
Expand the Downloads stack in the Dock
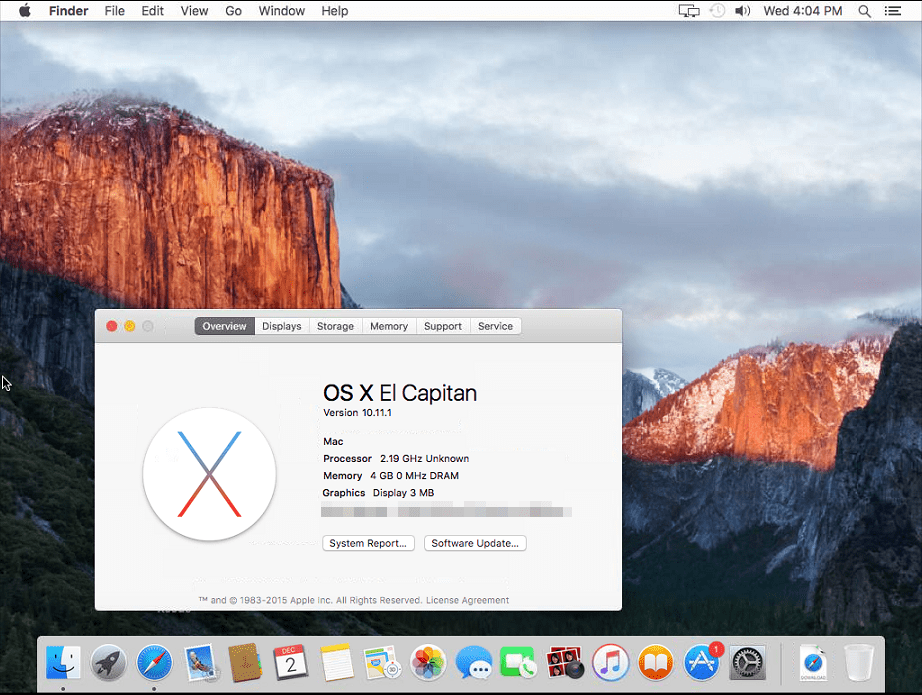812,663
